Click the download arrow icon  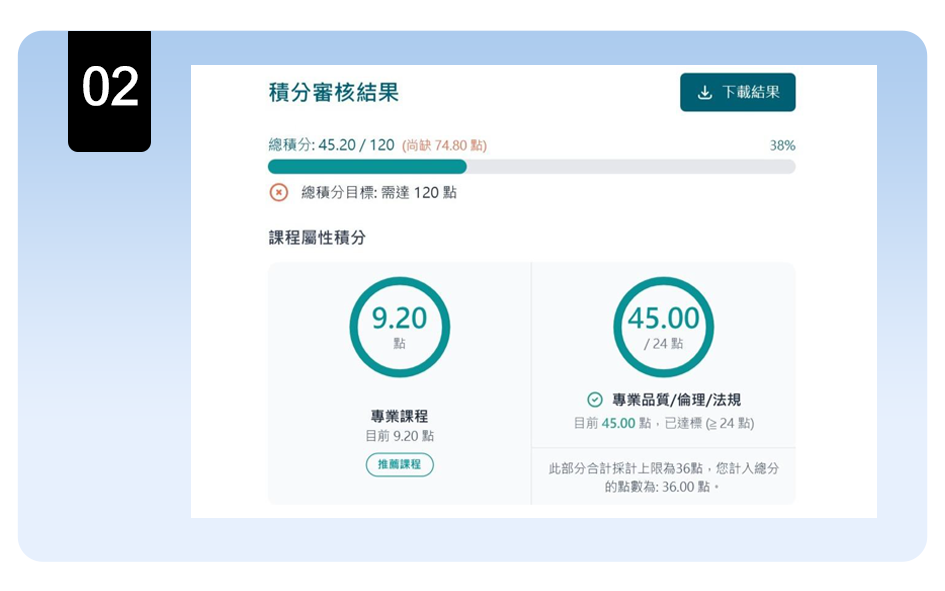click(704, 92)
